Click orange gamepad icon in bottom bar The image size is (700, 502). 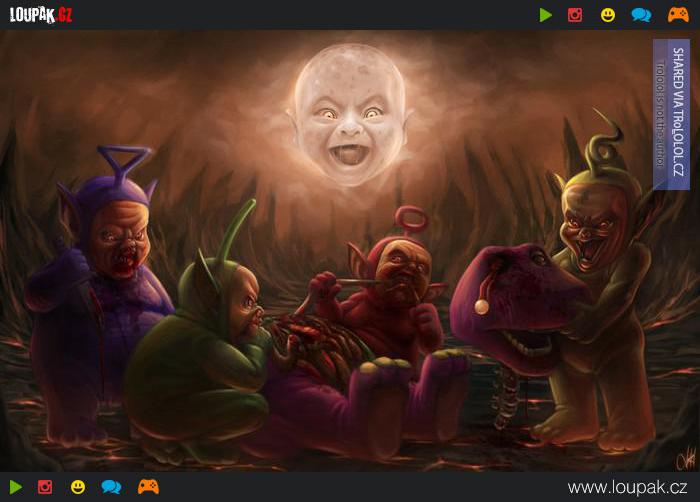(148, 486)
